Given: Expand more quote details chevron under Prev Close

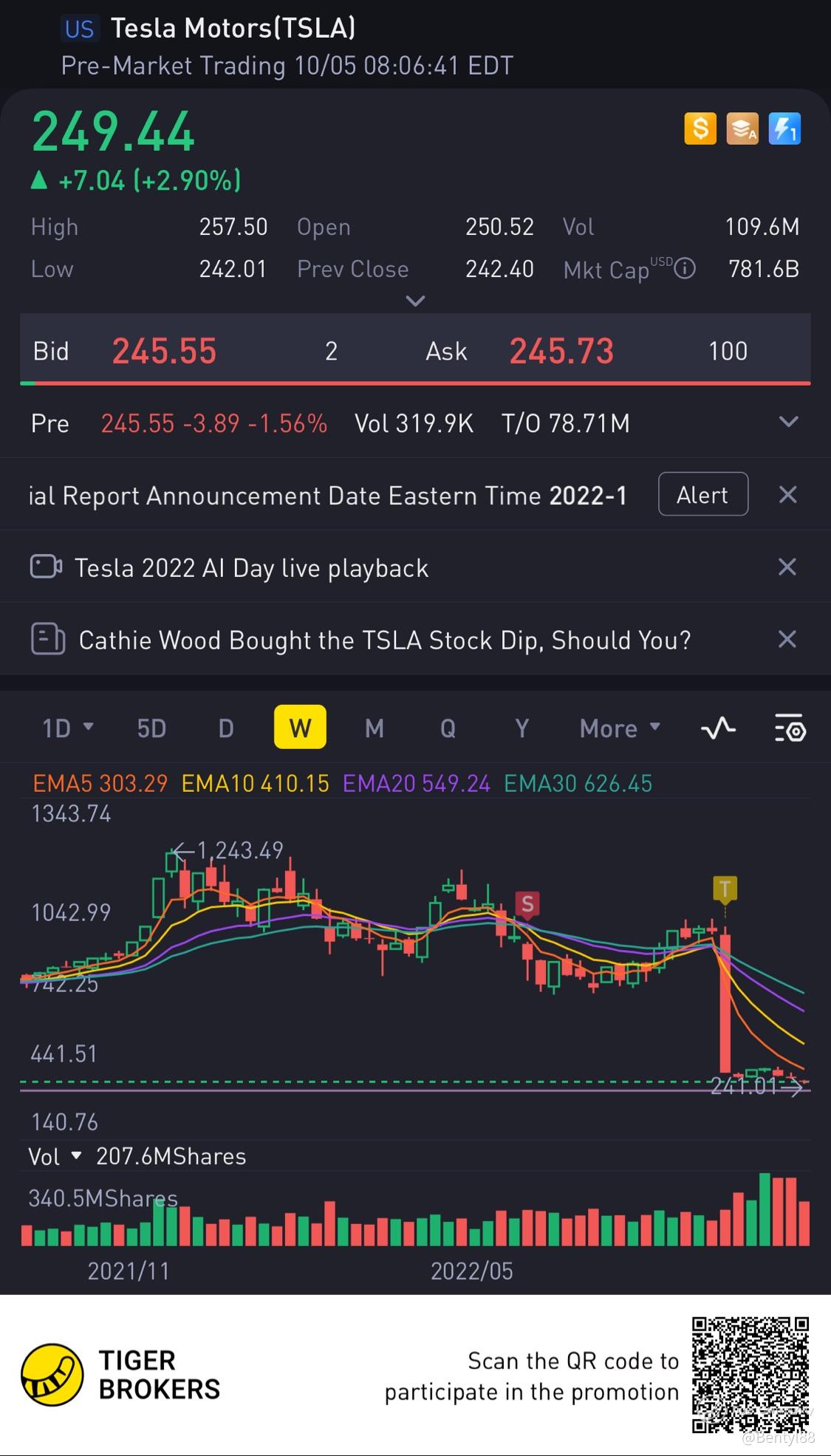Looking at the screenshot, I should click(x=416, y=301).
